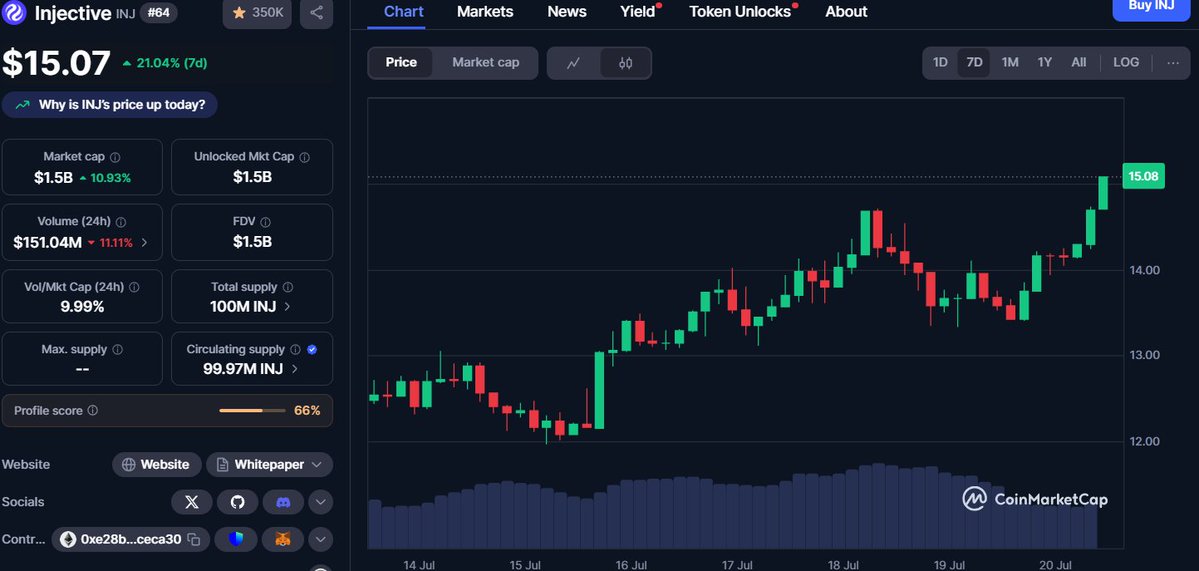
Task: Click the Ethereum icon in contract chip
Action: click(x=68, y=540)
